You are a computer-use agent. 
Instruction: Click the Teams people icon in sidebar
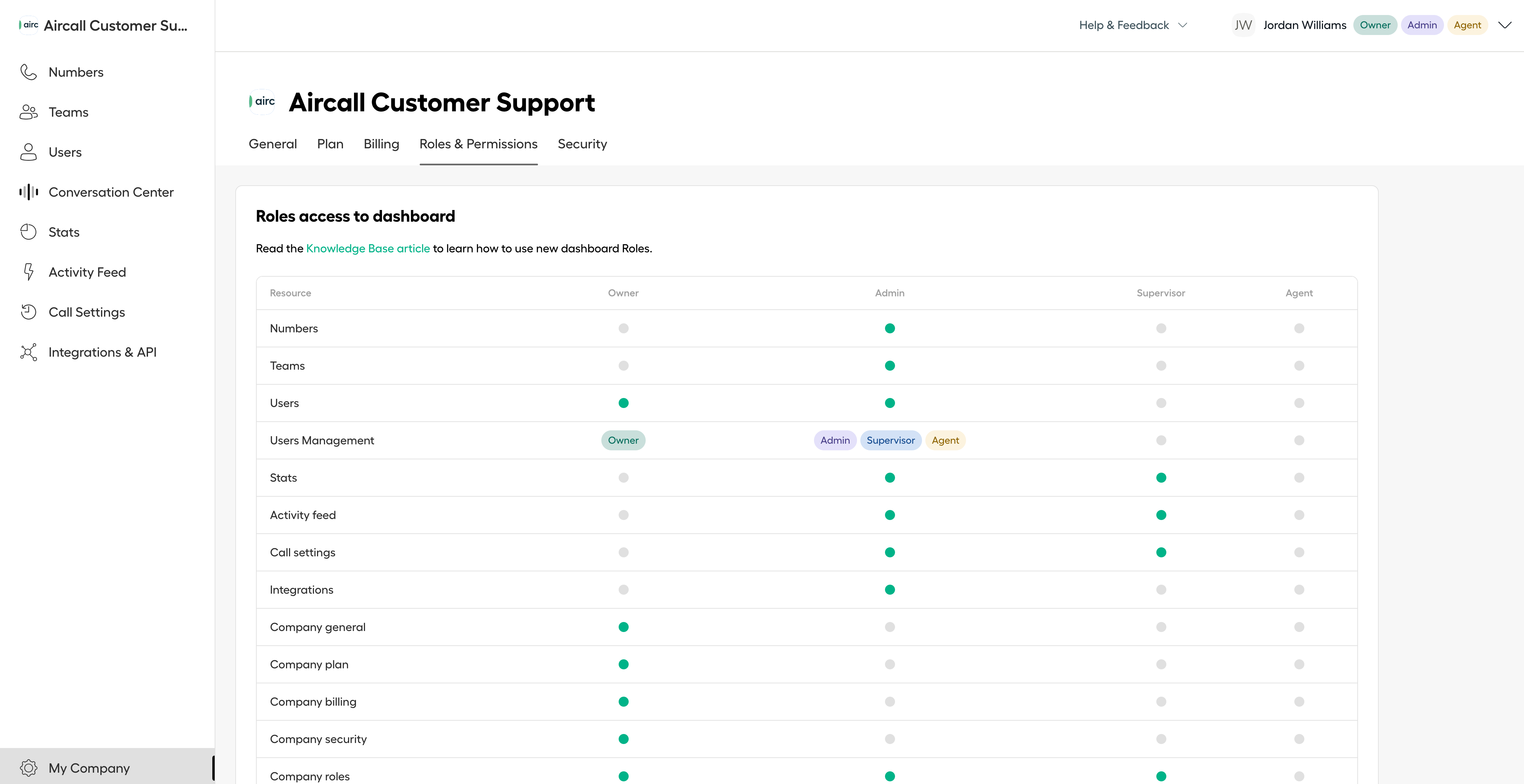pyautogui.click(x=28, y=112)
